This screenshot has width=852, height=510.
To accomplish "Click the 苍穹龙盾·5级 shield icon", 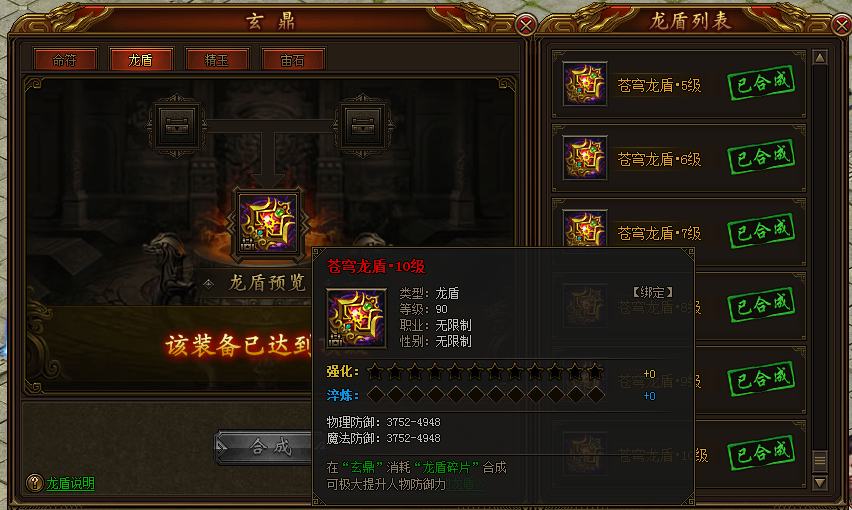I will pos(585,84).
